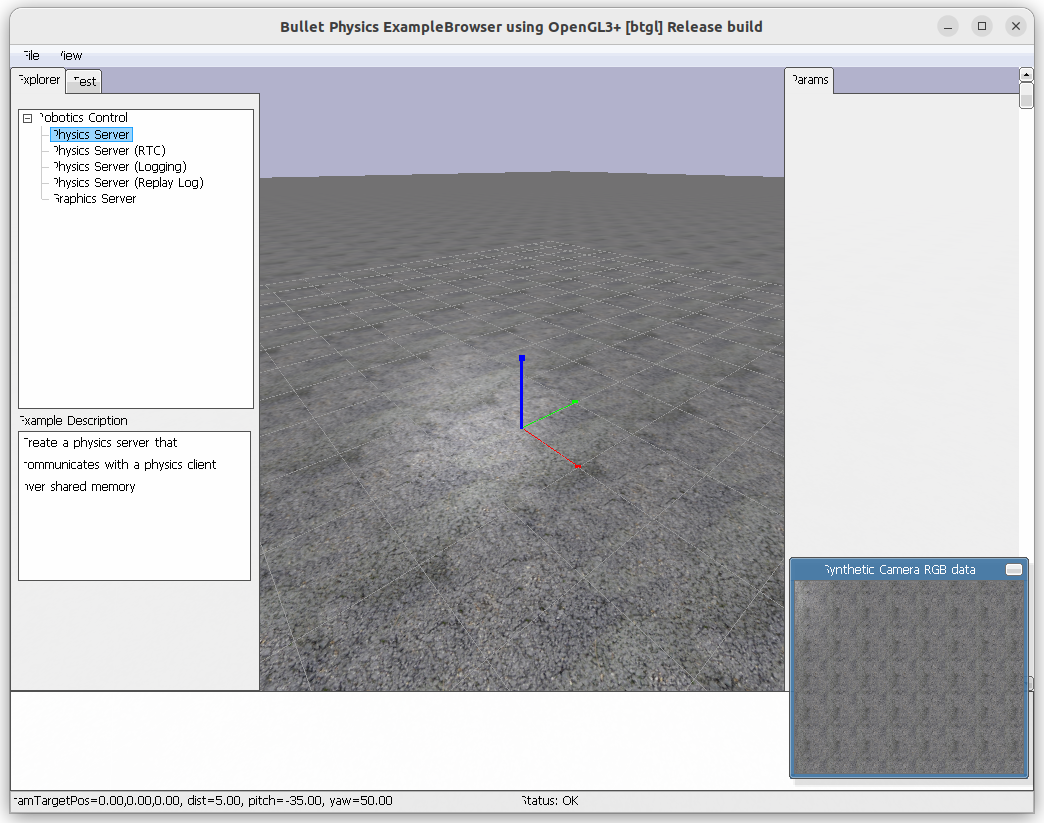Click the Robotics Control category label
This screenshot has height=823, width=1044.
83,118
